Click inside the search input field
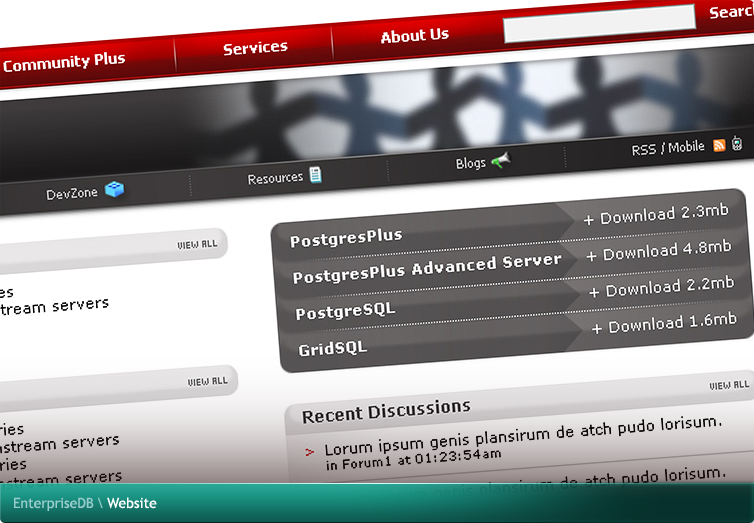This screenshot has height=523, width=754. click(599, 23)
